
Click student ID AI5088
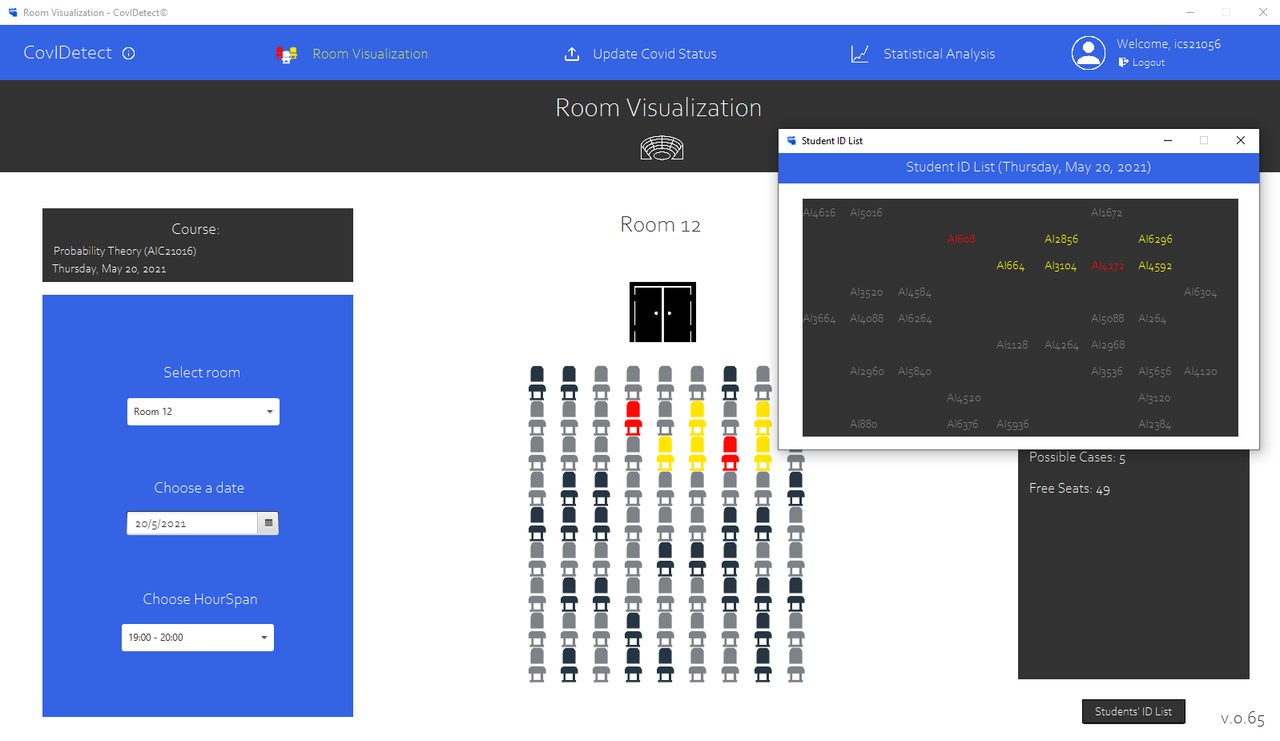pyautogui.click(x=1107, y=318)
